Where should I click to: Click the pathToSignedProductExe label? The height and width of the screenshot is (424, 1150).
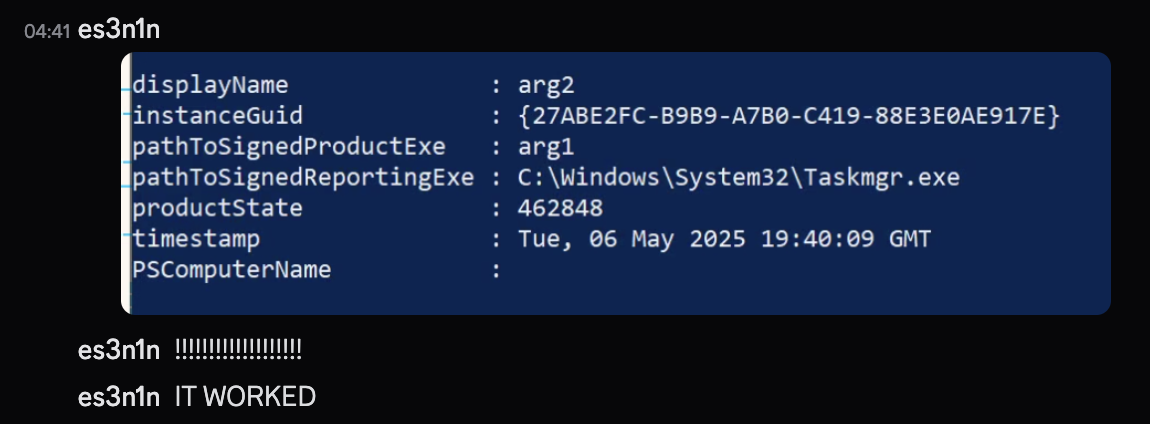click(x=289, y=147)
